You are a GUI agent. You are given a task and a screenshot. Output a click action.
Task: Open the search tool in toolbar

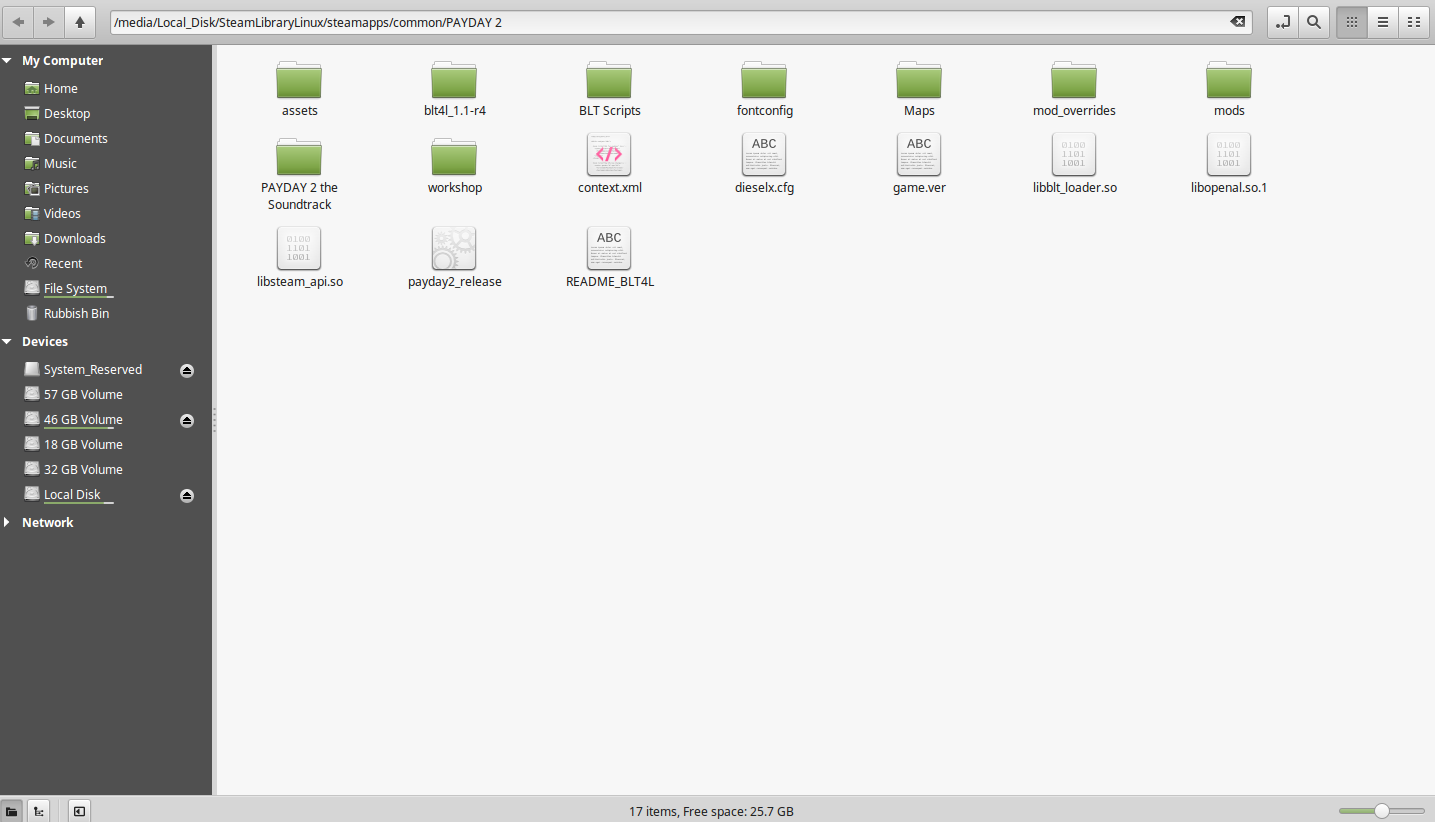(x=1314, y=21)
